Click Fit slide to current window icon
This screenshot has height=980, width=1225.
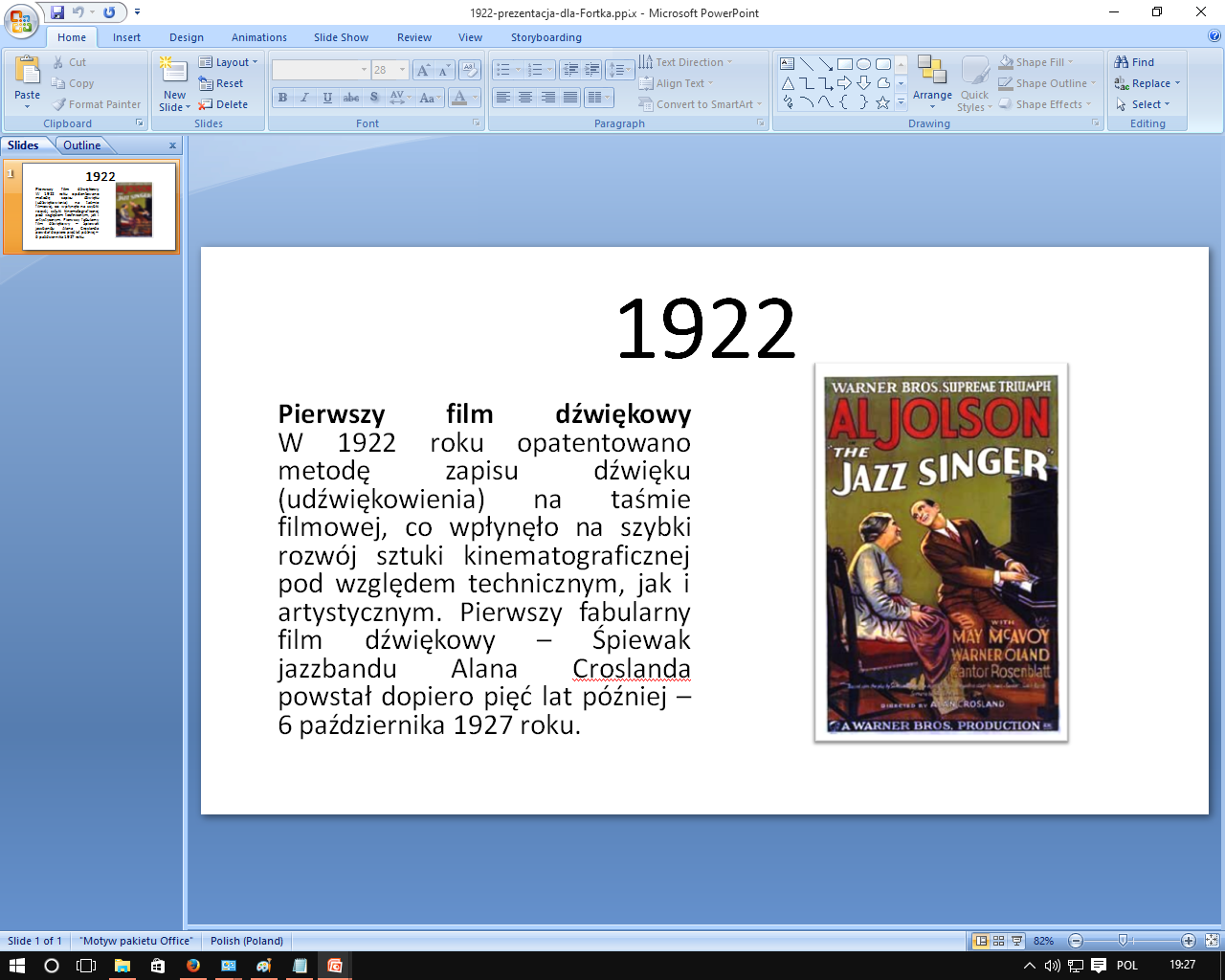pyautogui.click(x=1212, y=941)
